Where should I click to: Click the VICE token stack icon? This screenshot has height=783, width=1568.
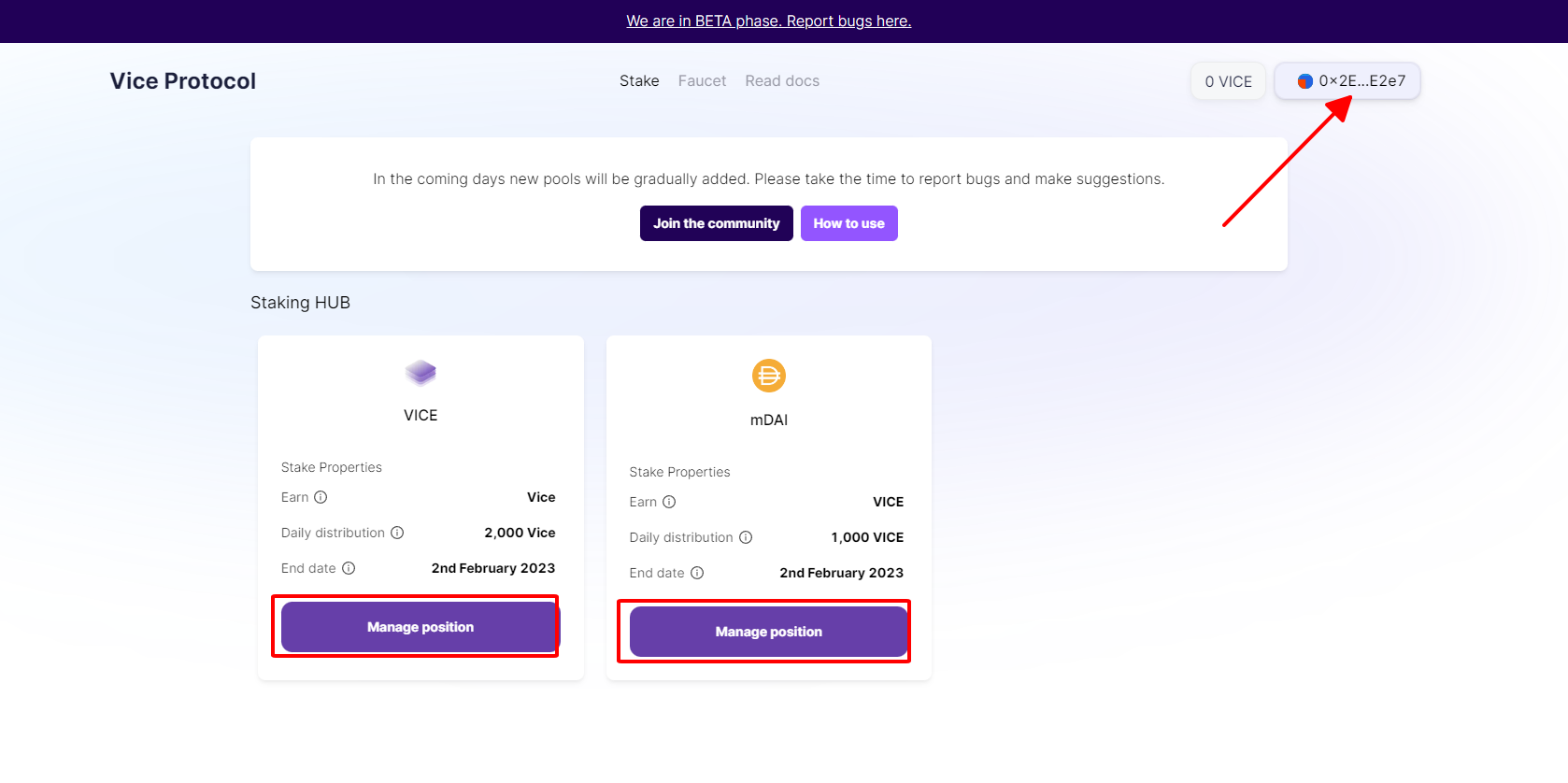(421, 373)
